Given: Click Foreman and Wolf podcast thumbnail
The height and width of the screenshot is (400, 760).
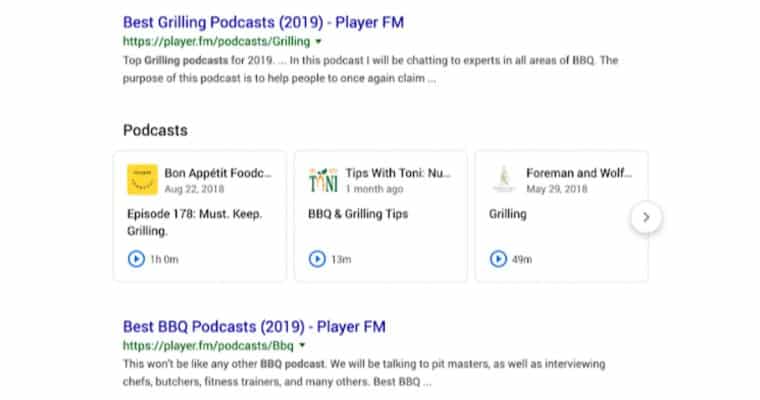Looking at the screenshot, I should coord(504,179).
